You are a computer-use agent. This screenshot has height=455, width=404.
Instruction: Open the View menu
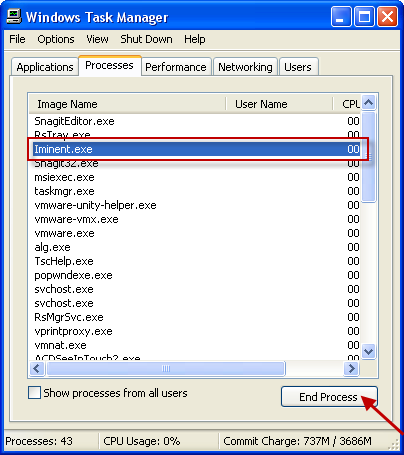(97, 39)
